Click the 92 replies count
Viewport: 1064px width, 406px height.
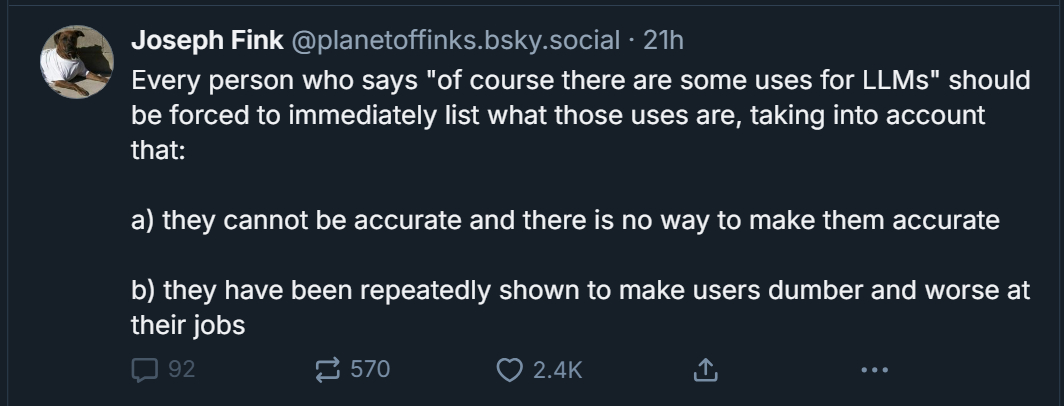coord(181,369)
